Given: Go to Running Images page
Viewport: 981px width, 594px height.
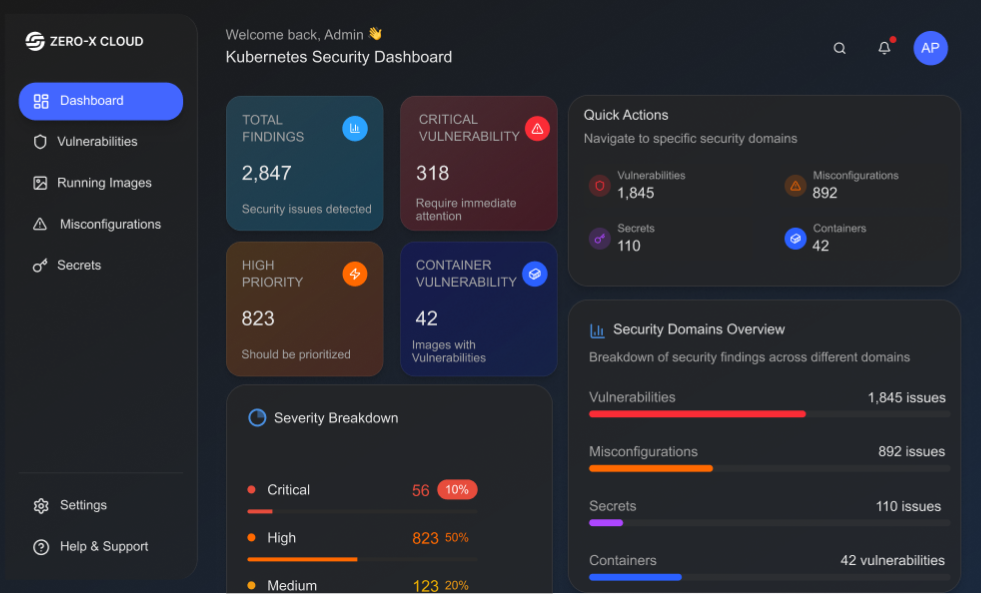Looking at the screenshot, I should [x=104, y=183].
